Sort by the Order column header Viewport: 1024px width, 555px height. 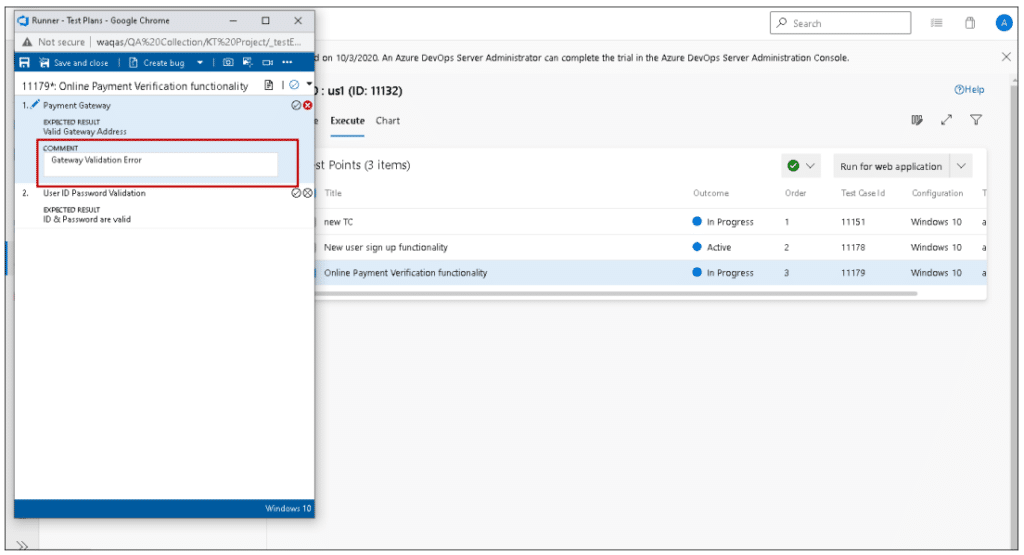[795, 193]
